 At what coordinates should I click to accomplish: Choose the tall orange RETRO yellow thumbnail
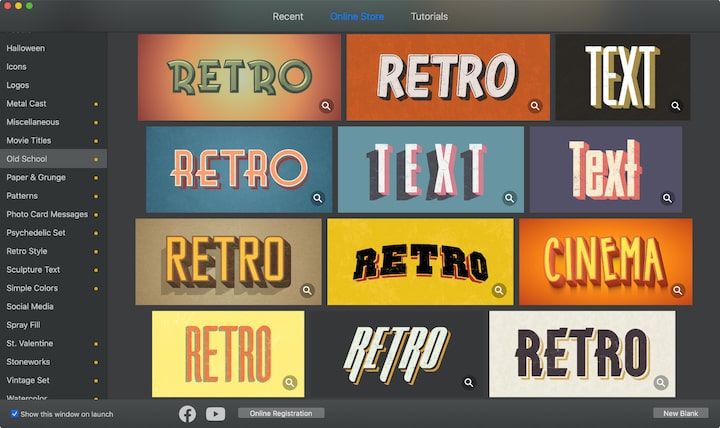pyautogui.click(x=228, y=354)
